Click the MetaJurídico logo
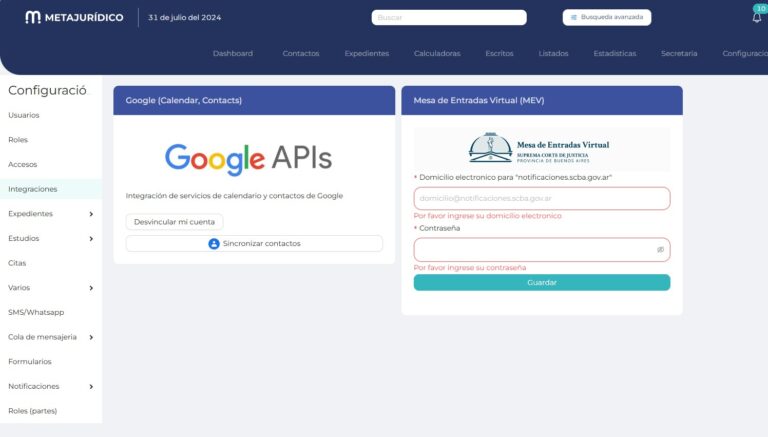This screenshot has width=768, height=437. point(74,18)
